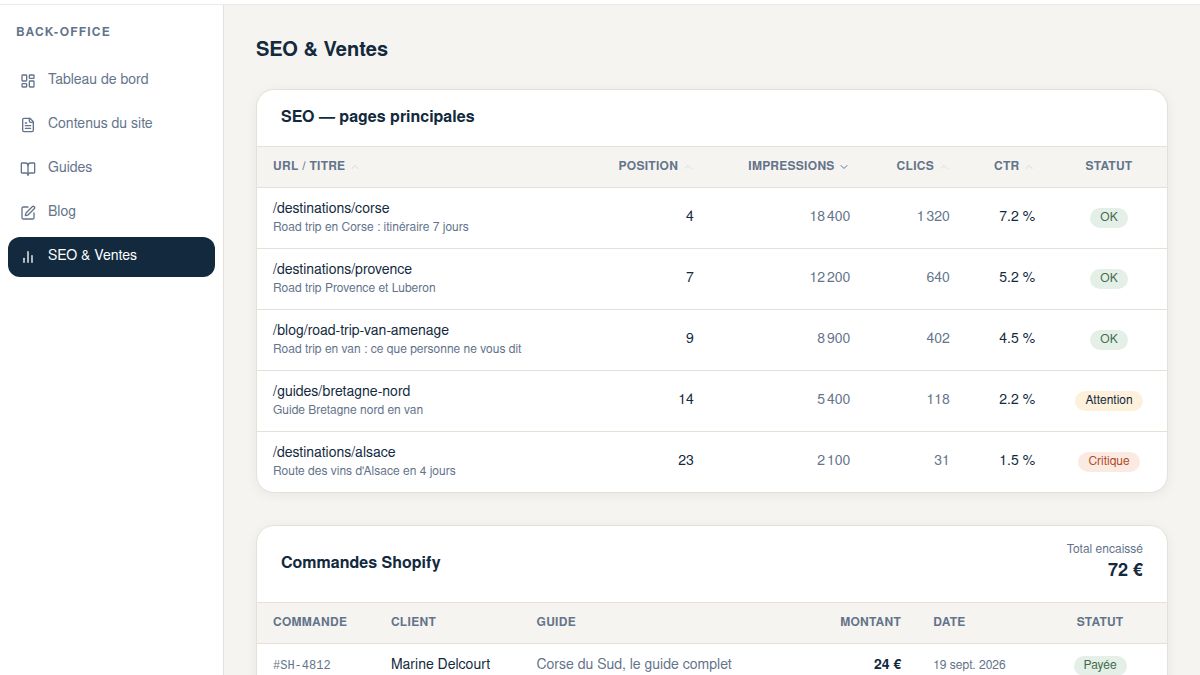Click CTR value 1.5 %
1200x675 pixels.
(1017, 460)
